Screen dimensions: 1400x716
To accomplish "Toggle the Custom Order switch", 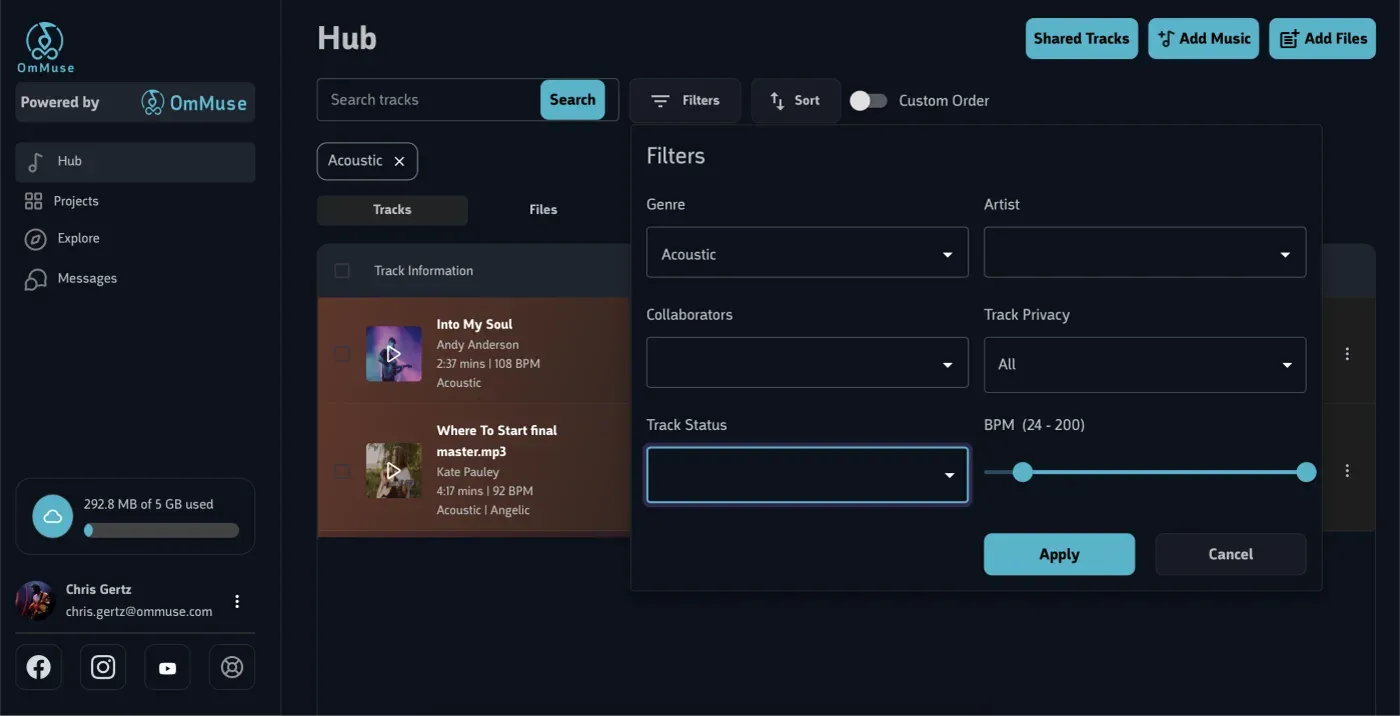I will 868,101.
